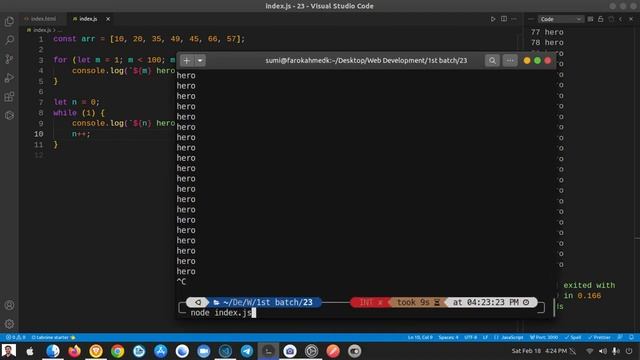Open notifications bell in status bar
The image size is (640, 360).
click(x=631, y=338)
